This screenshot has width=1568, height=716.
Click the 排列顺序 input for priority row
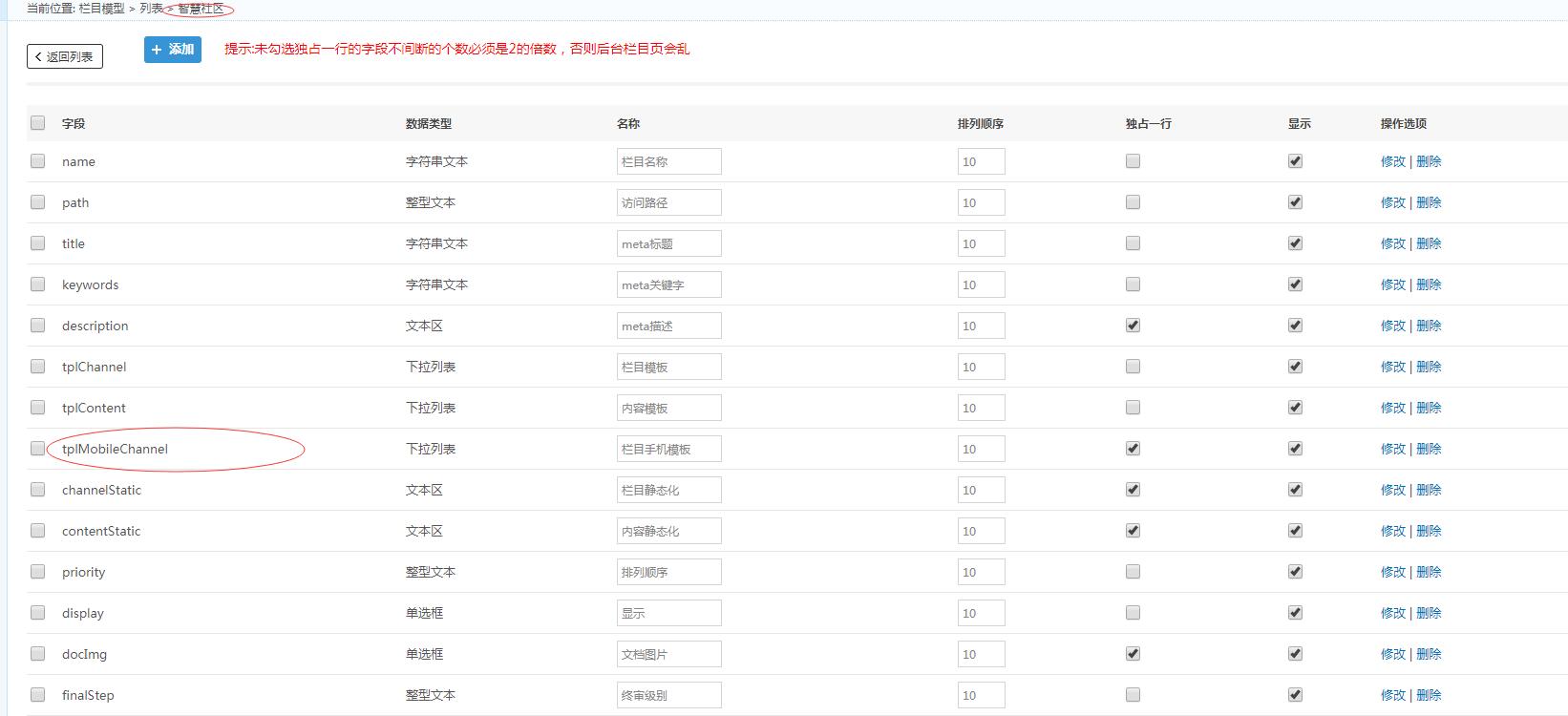pyautogui.click(x=981, y=572)
